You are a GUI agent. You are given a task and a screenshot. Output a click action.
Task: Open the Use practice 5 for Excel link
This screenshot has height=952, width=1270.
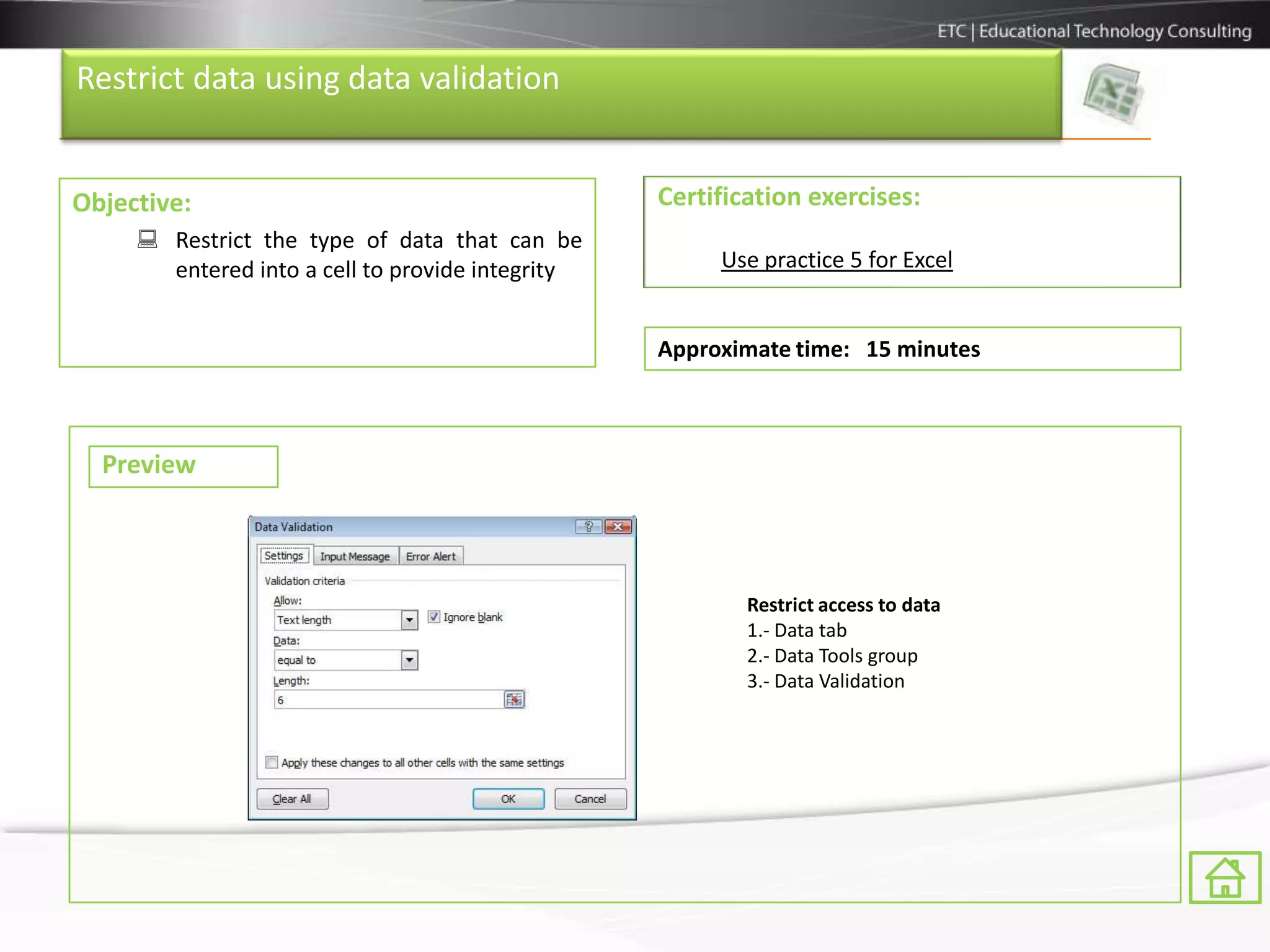837,260
